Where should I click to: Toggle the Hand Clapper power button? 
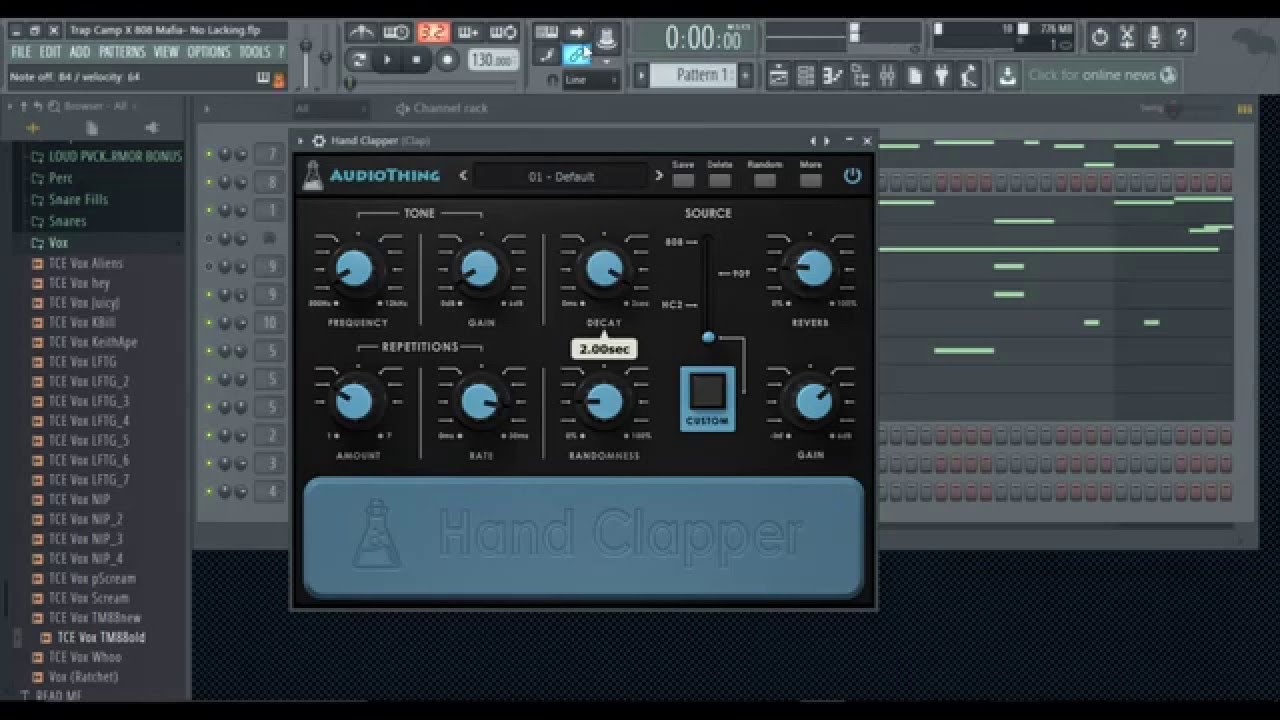click(x=852, y=176)
